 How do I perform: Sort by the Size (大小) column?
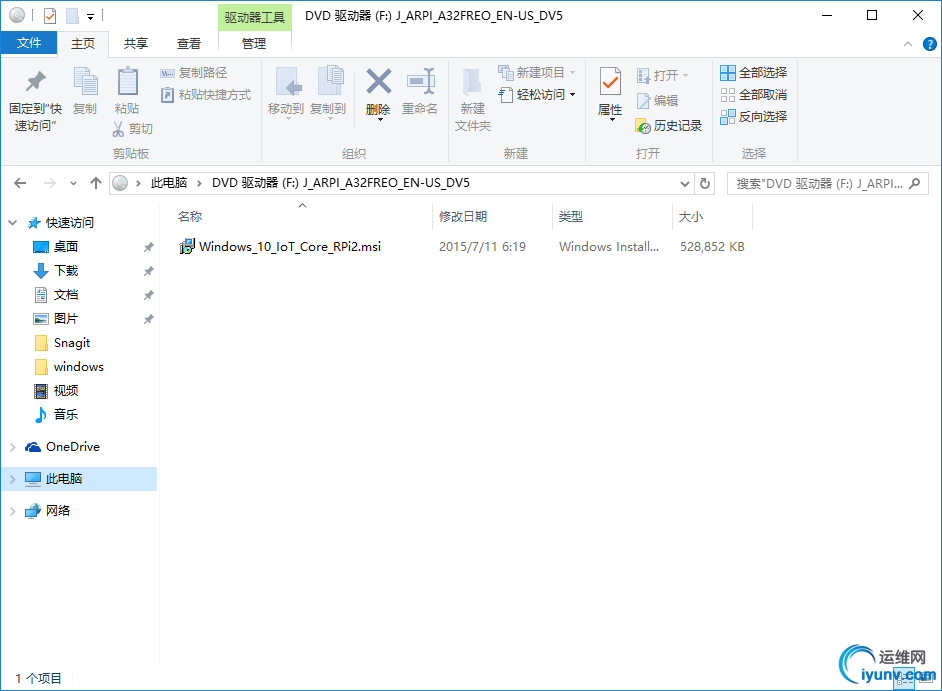pos(712,216)
